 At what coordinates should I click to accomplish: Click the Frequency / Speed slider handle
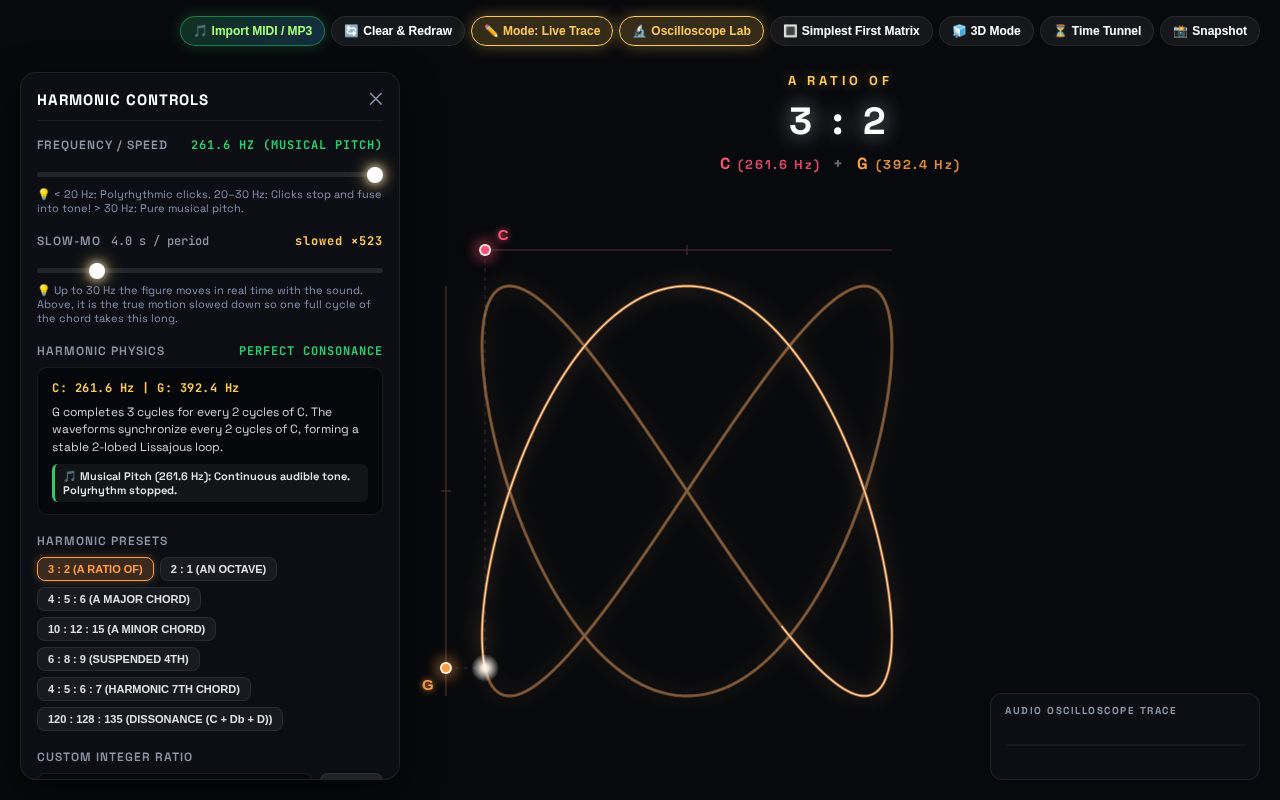375,175
